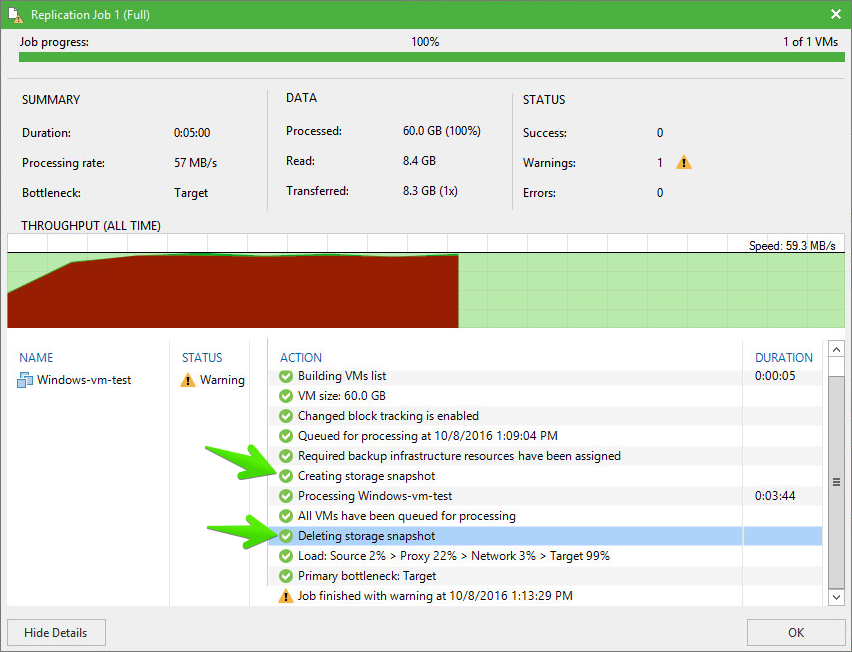Click the scroll up arrow of action list
Viewport: 852px width, 652px height.
836,349
